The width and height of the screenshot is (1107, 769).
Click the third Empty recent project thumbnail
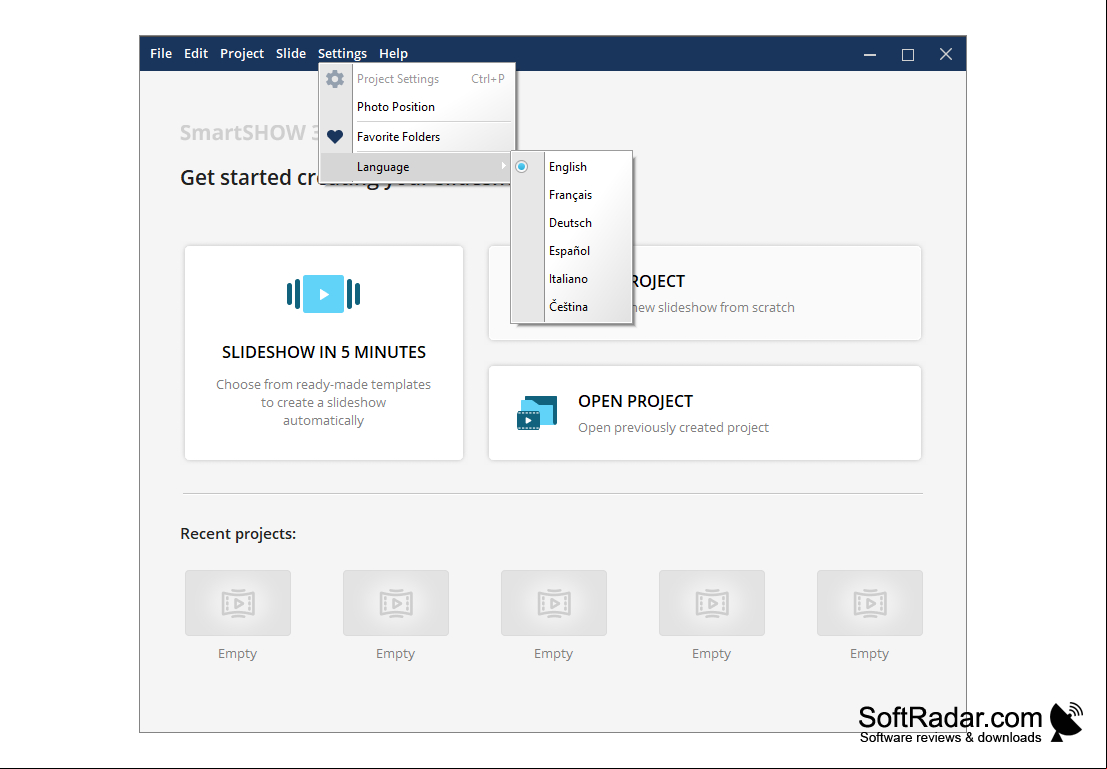[554, 603]
